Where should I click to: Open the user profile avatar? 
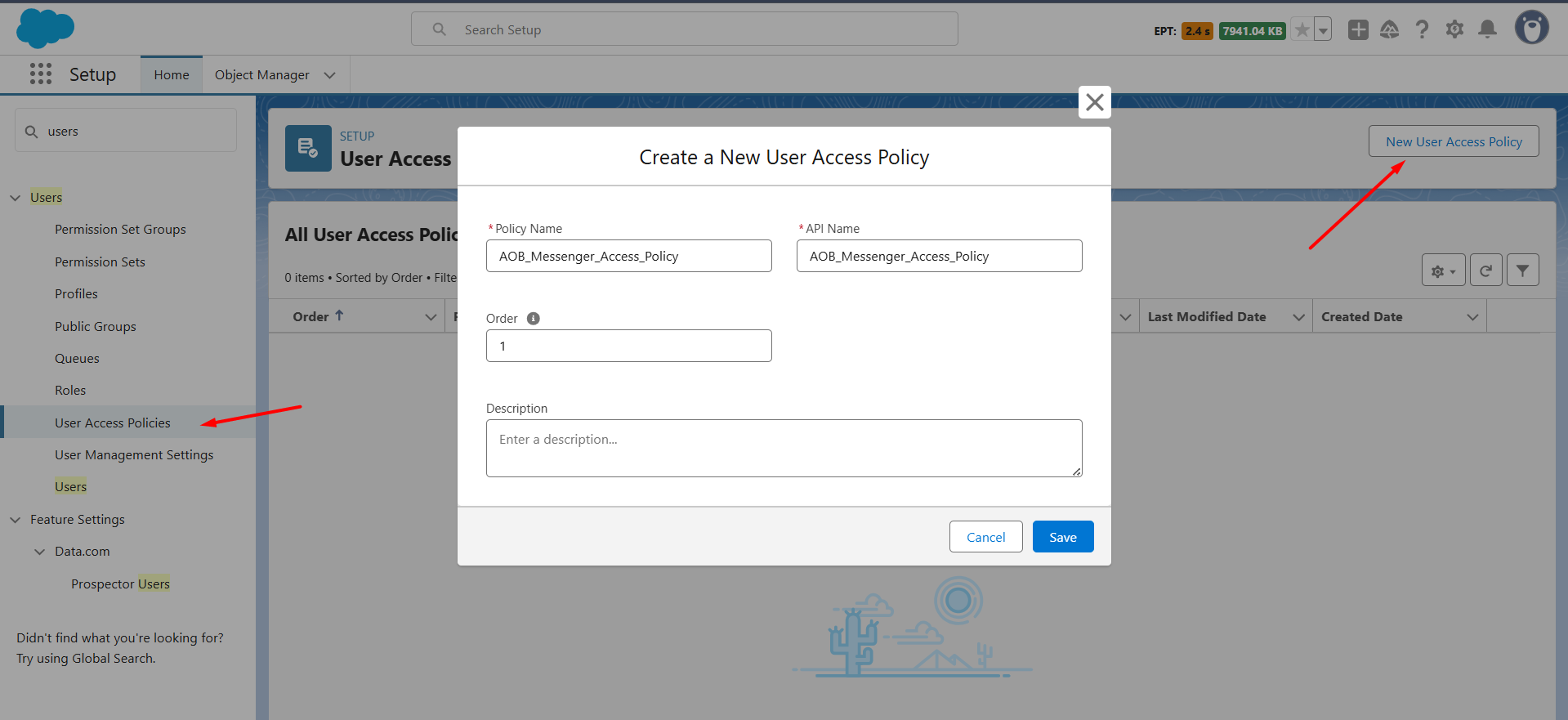click(x=1532, y=28)
